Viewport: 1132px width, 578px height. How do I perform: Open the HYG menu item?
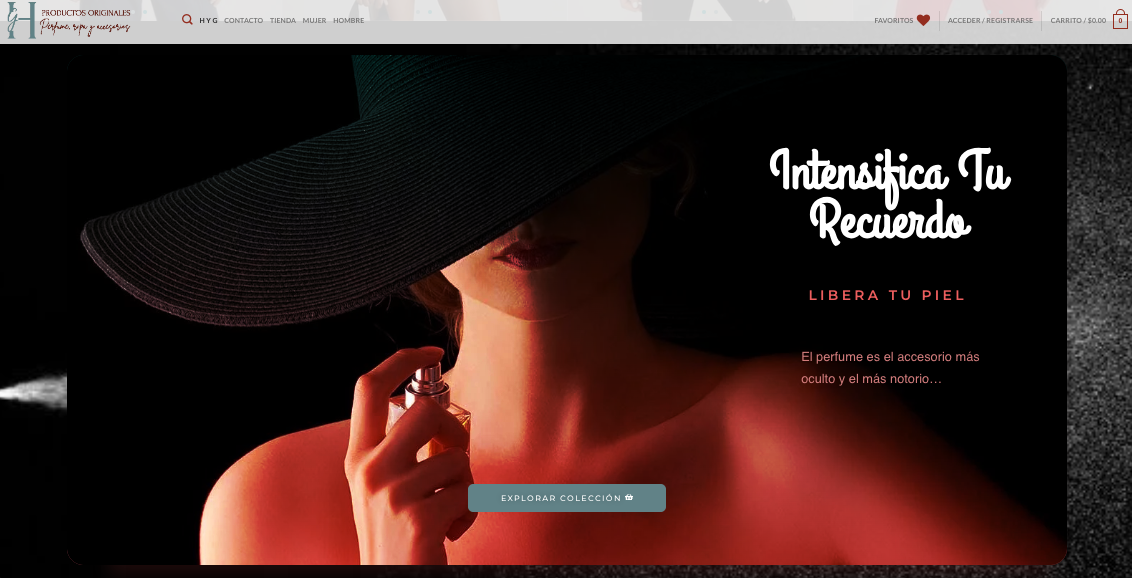coord(208,20)
